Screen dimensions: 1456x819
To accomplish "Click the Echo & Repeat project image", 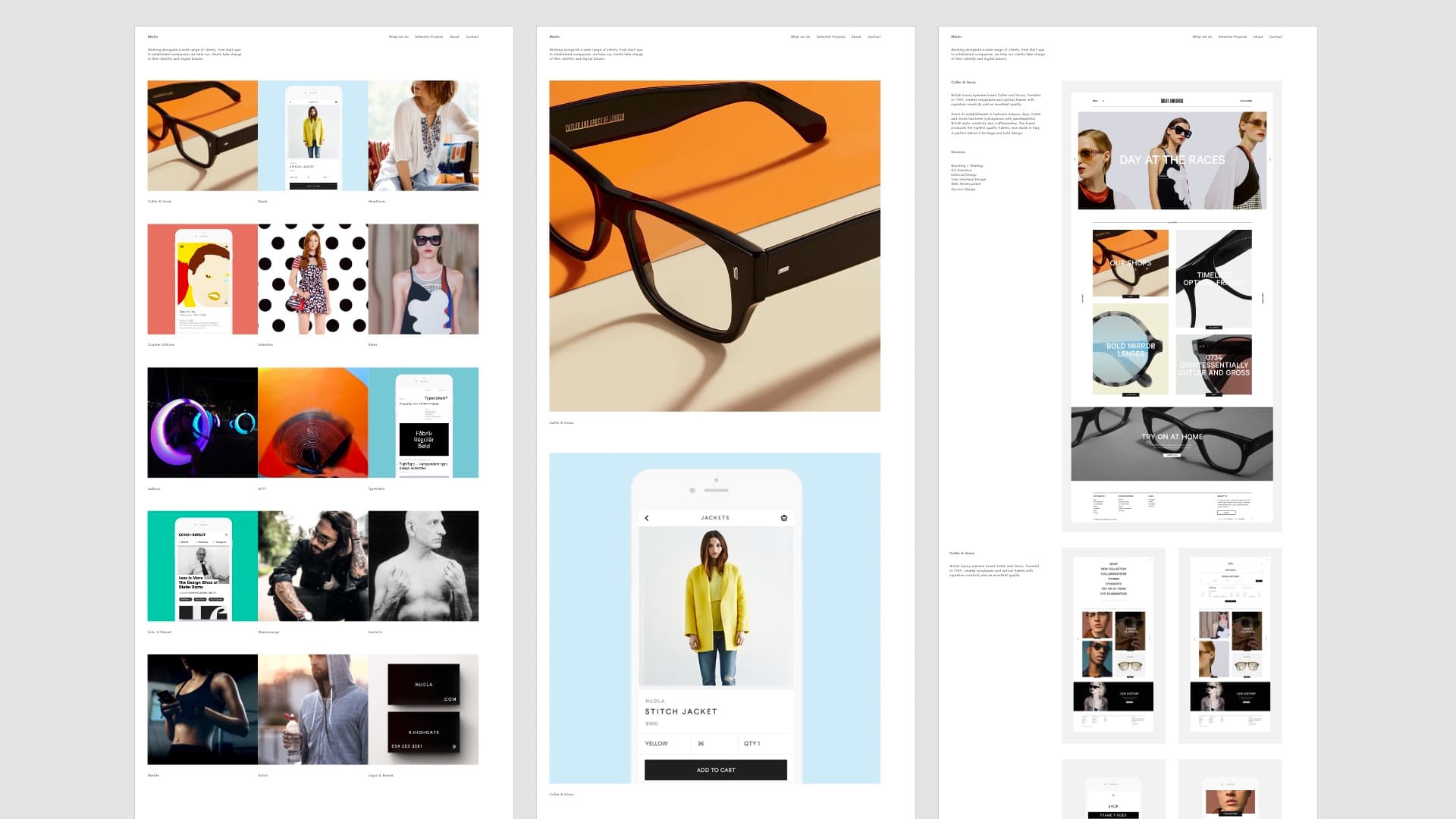I will click(x=202, y=566).
